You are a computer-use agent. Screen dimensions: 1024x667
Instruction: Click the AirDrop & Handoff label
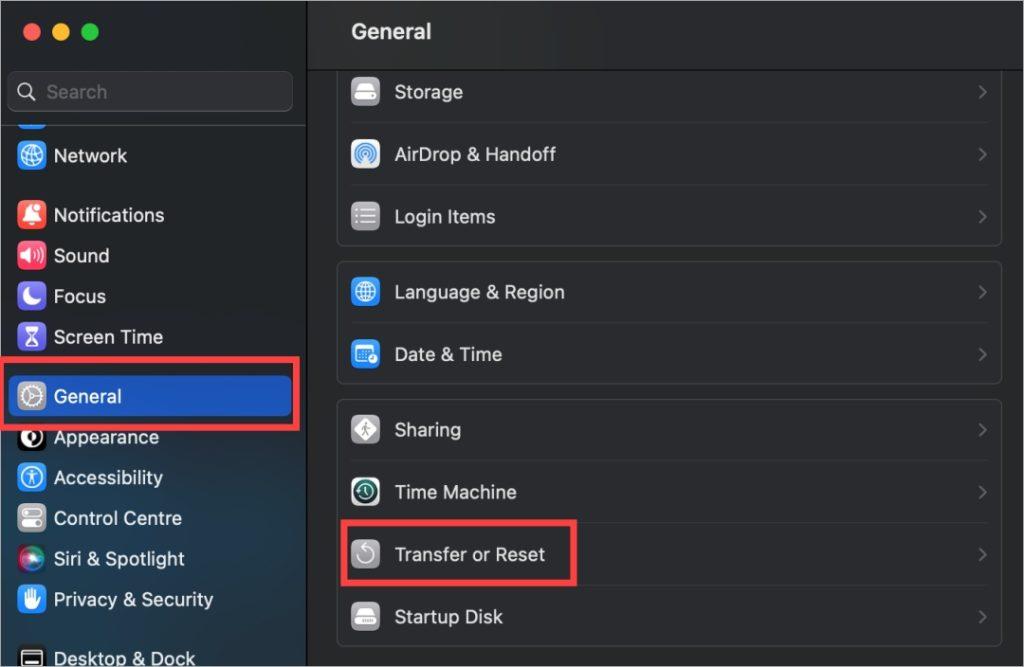(475, 154)
